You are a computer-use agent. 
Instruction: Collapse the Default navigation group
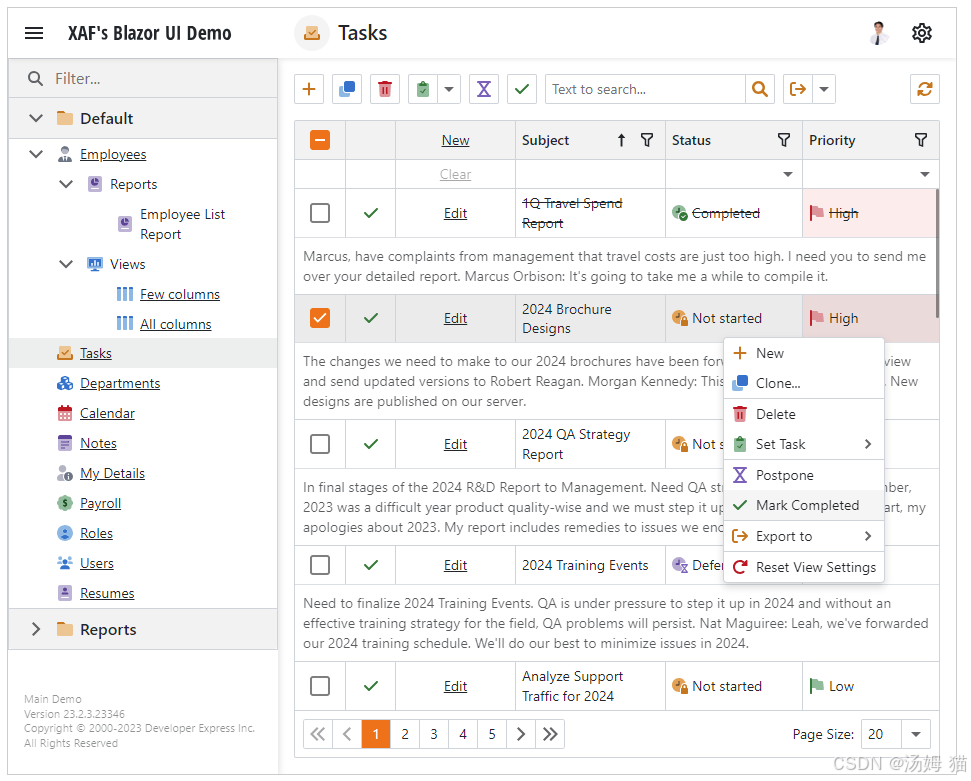(x=36, y=118)
